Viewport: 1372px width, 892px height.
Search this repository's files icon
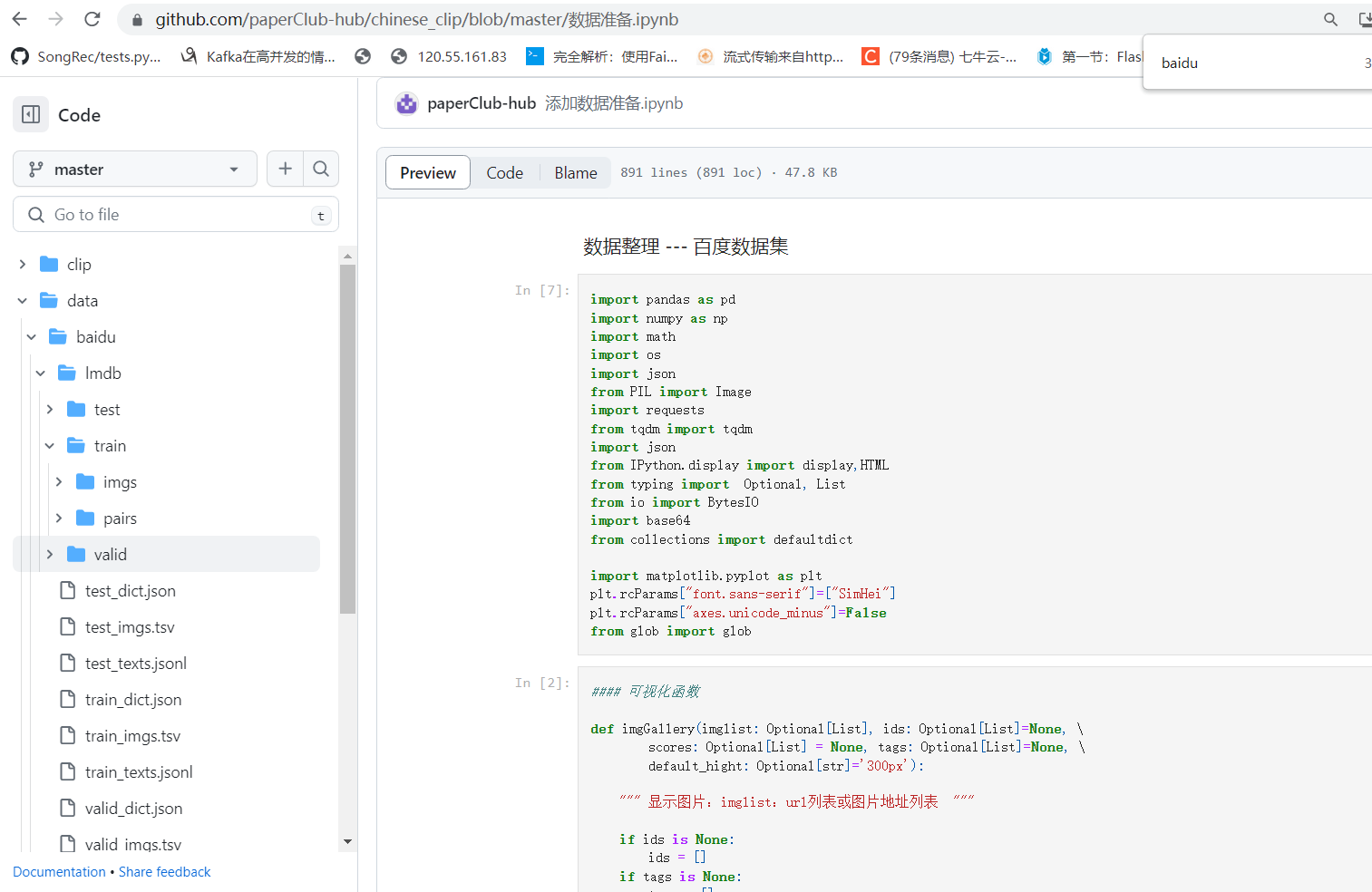pos(321,169)
